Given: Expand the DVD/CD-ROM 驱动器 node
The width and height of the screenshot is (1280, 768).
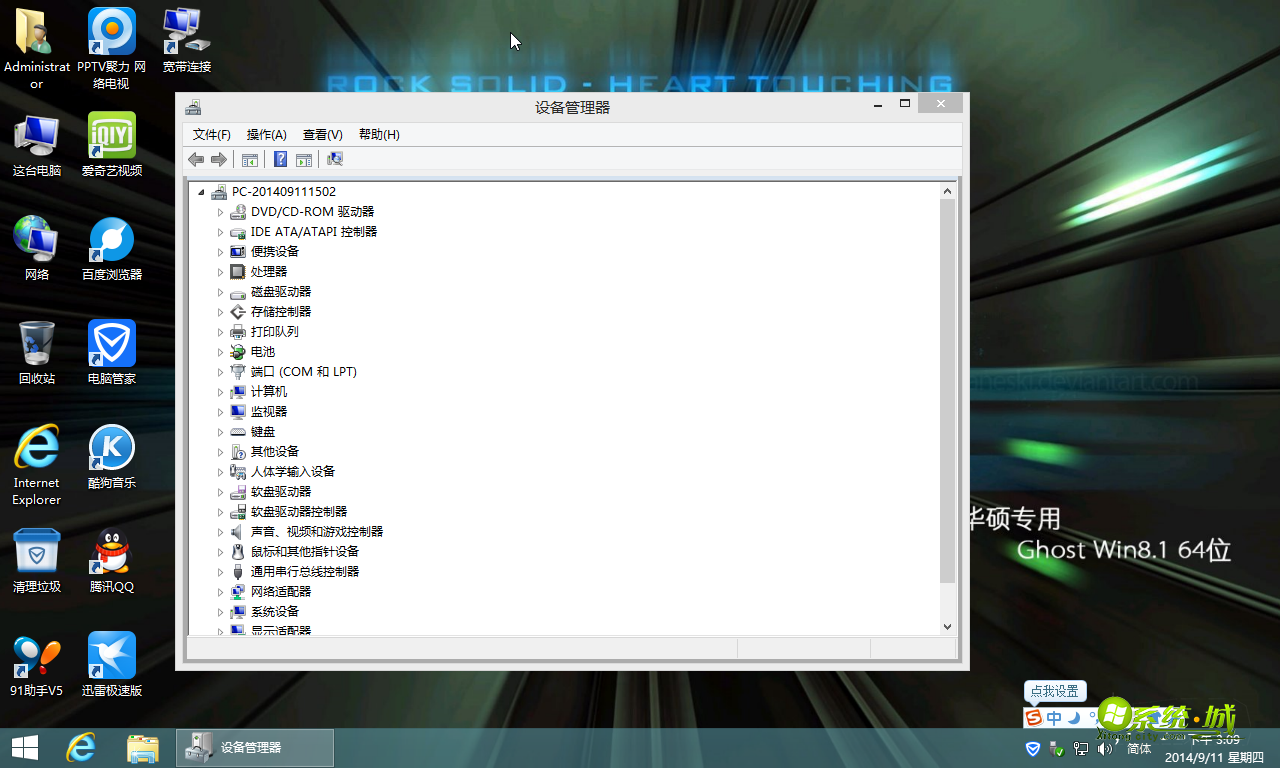Looking at the screenshot, I should (x=221, y=211).
